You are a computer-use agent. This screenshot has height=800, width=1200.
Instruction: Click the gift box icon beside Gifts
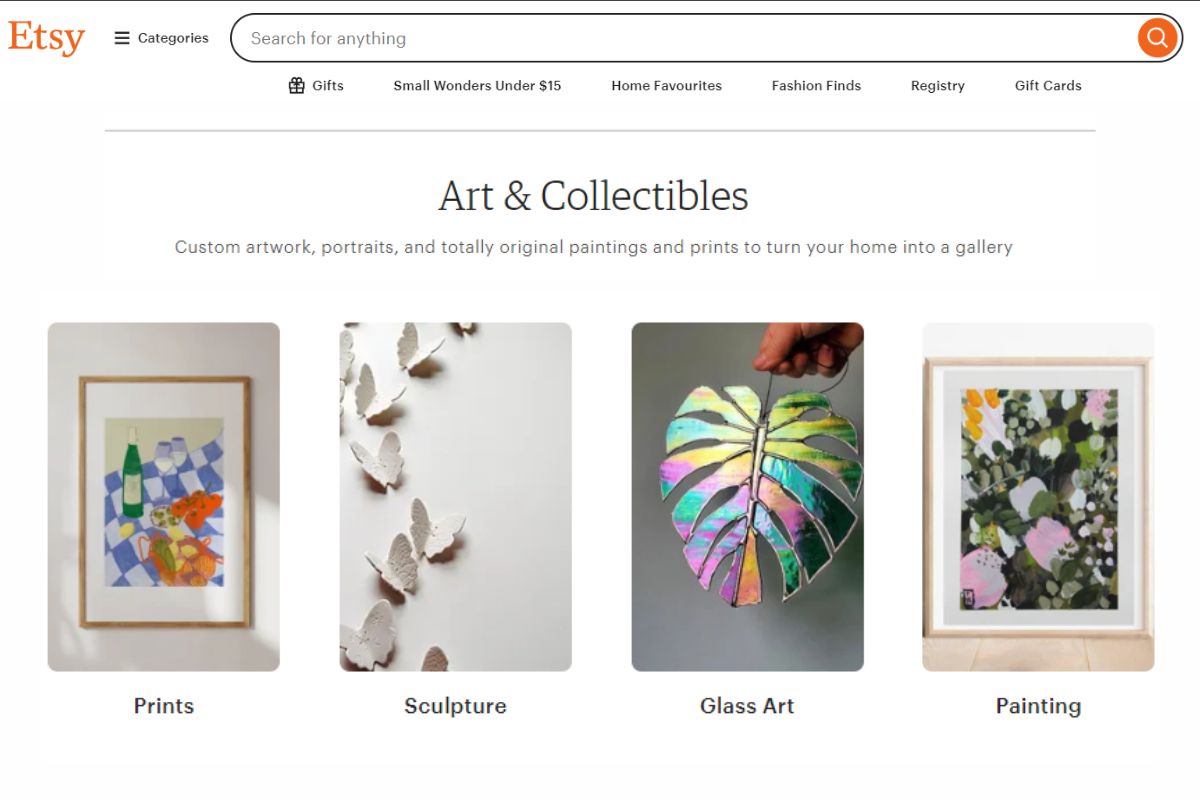[296, 85]
